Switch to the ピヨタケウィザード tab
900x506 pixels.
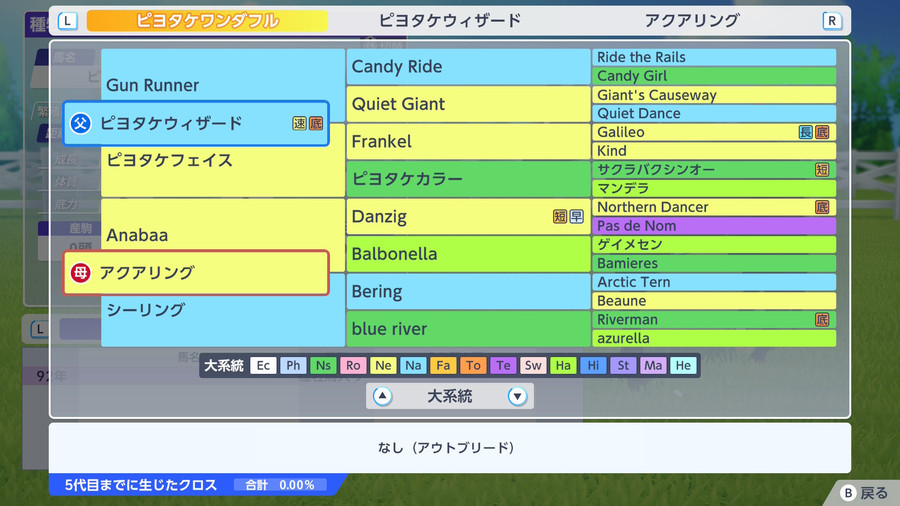click(450, 21)
